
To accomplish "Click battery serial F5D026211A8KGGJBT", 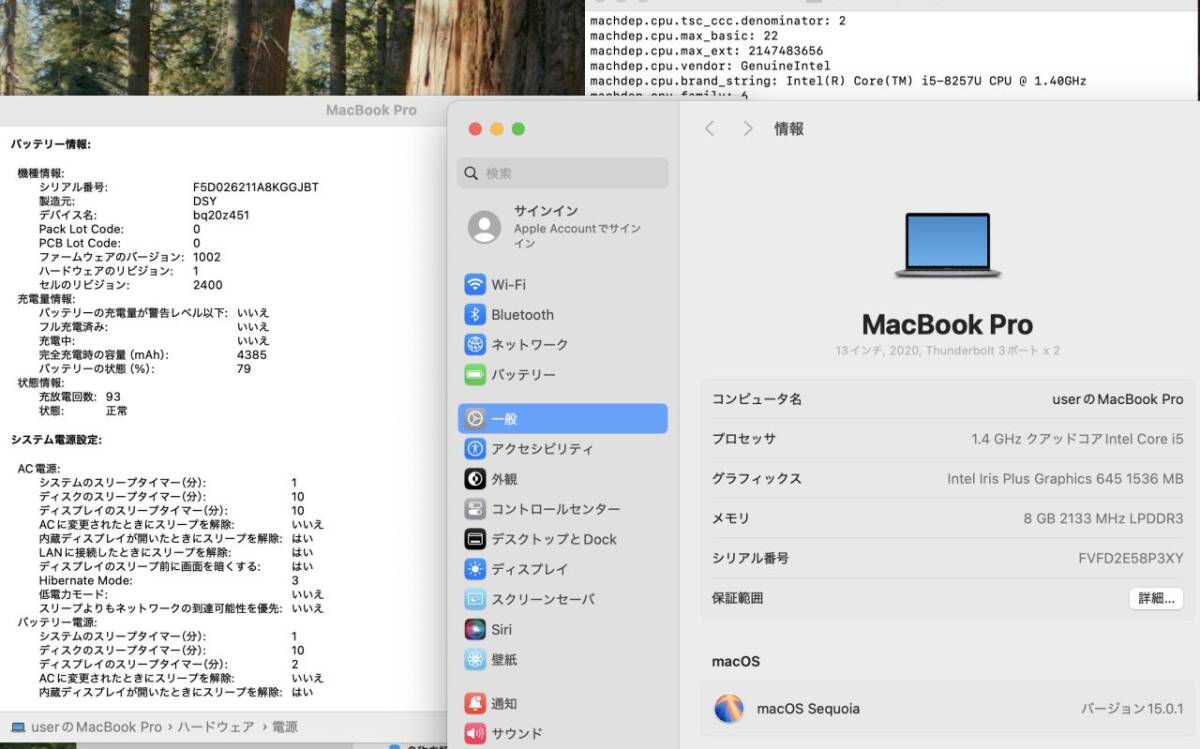I will pyautogui.click(x=256, y=187).
